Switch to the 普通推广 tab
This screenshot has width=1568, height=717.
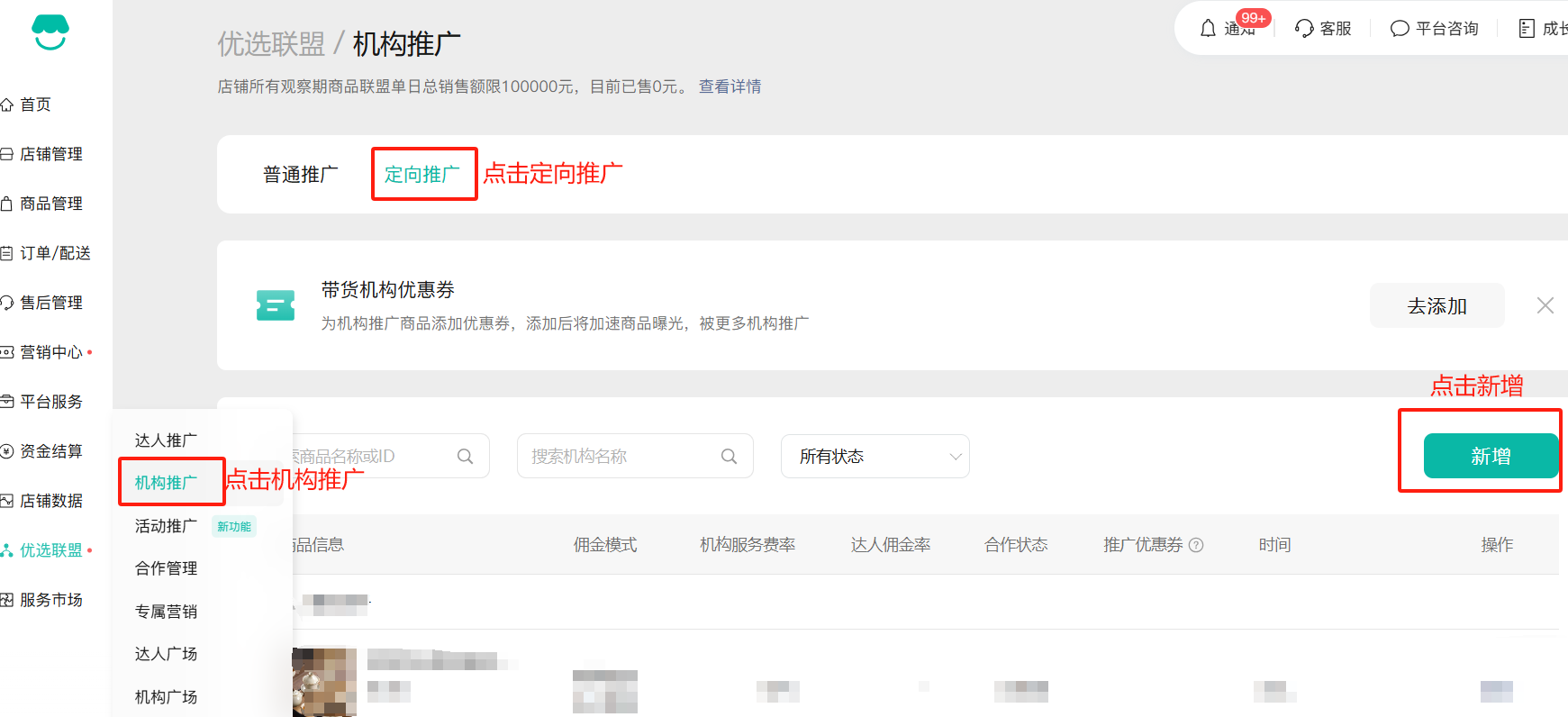(x=300, y=175)
